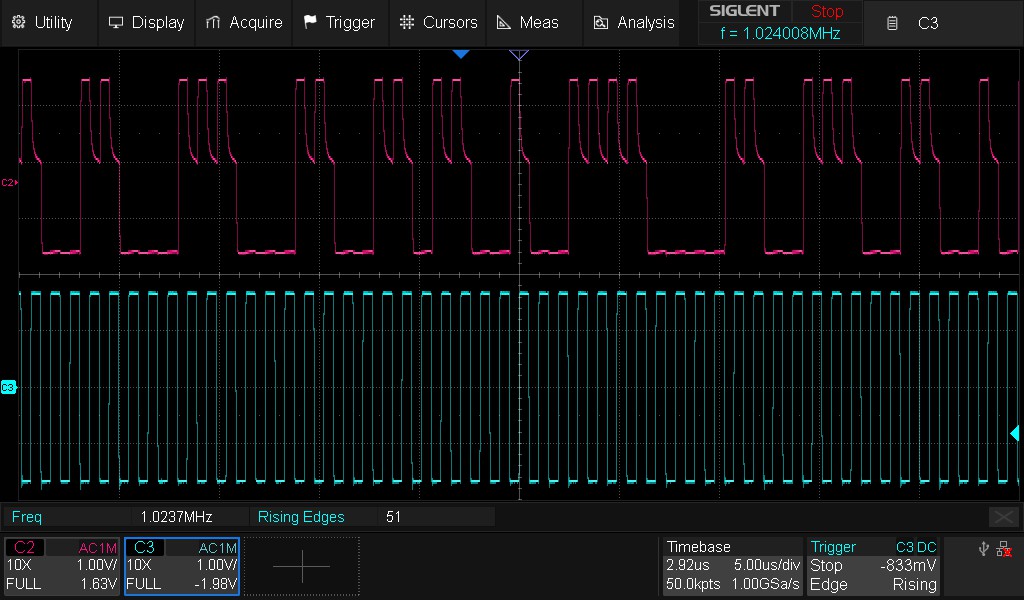Select the Trigger flag icon

pyautogui.click(x=308, y=21)
